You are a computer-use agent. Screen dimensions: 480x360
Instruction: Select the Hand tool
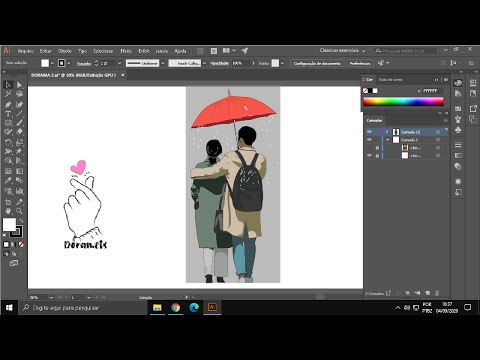click(8, 211)
